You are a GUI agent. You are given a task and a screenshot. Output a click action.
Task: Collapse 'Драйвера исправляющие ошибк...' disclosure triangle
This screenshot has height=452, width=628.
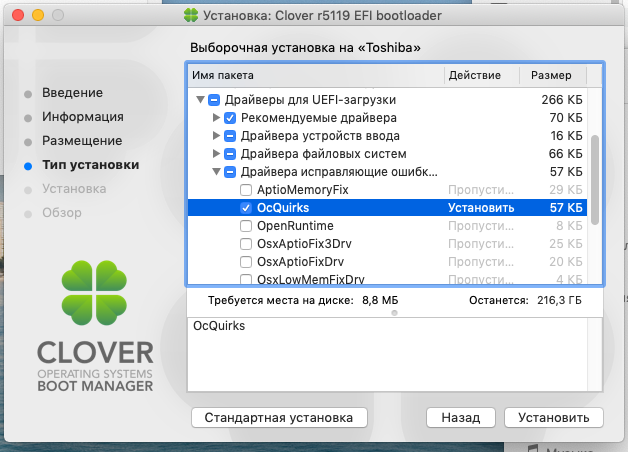[x=217, y=171]
